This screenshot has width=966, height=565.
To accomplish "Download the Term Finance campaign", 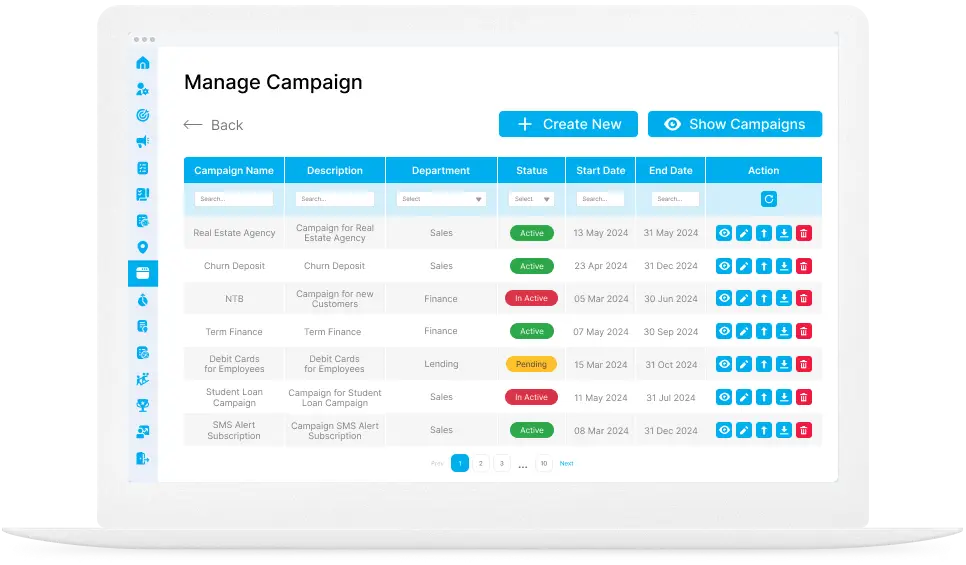I will tap(784, 331).
